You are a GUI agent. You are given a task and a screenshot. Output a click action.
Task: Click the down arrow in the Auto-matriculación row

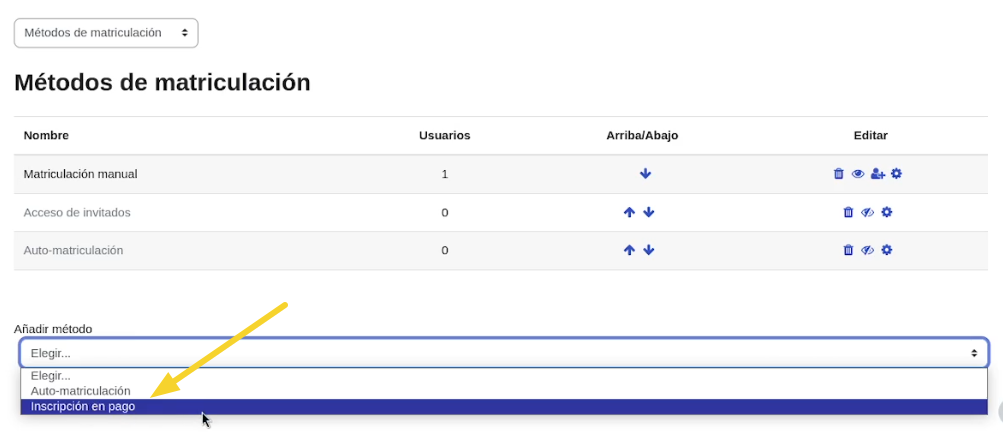[649, 250]
